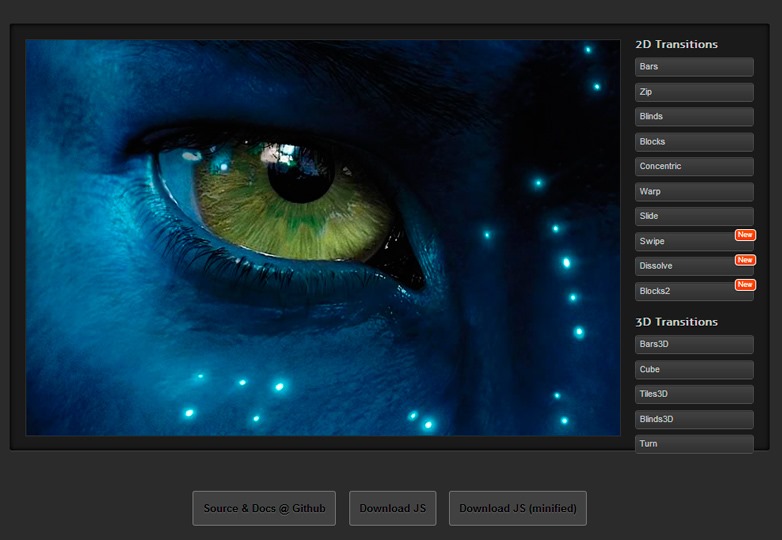This screenshot has height=540, width=782.
Task: Play the Dissolve transition
Action: (685, 267)
